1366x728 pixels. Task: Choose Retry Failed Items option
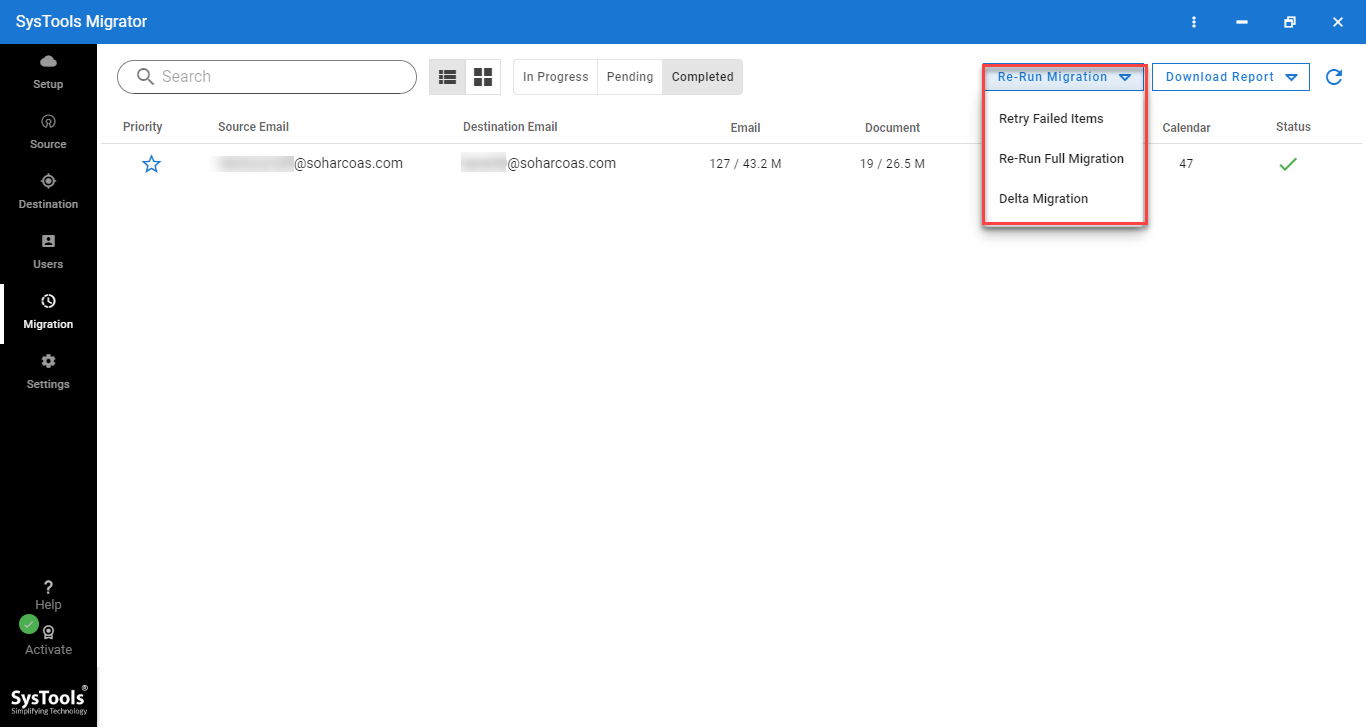[1051, 119]
